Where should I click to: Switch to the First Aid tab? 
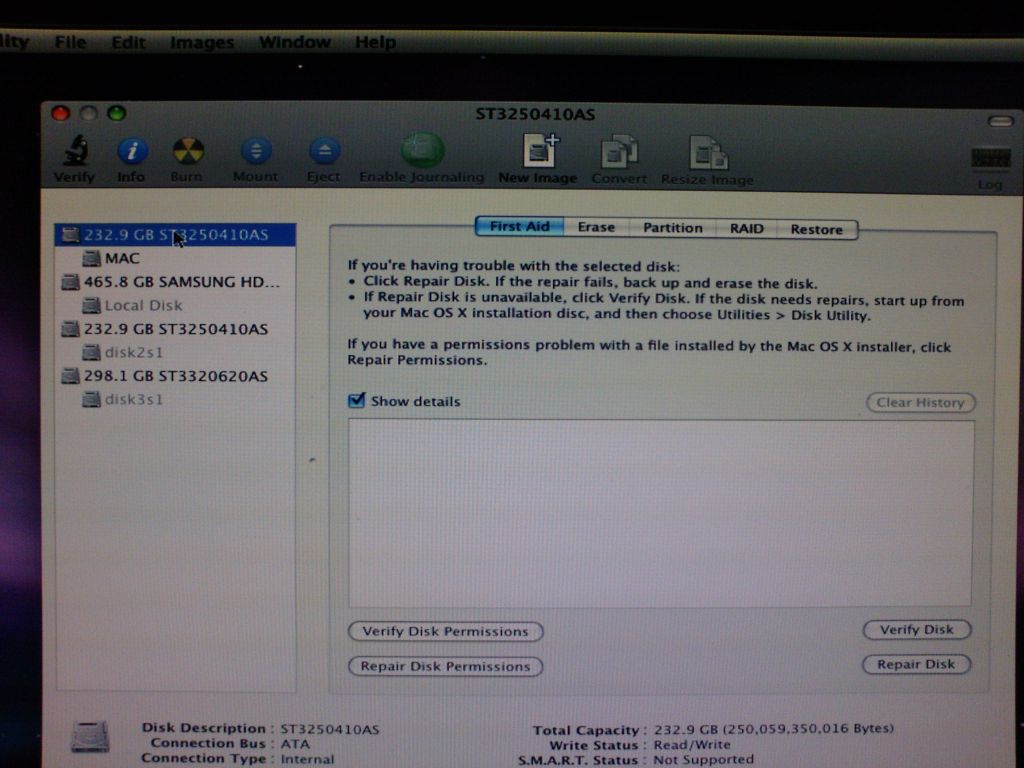(520, 227)
